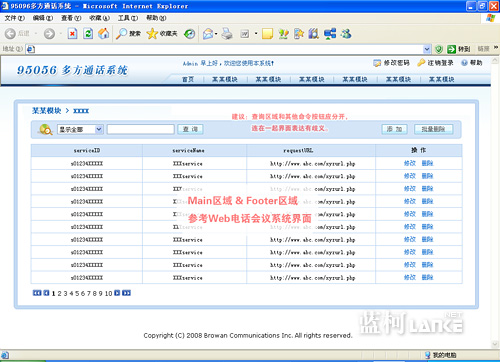Open the 工具 Tools menu
This screenshot has width=500, height=362.
pyautogui.click(x=128, y=18)
